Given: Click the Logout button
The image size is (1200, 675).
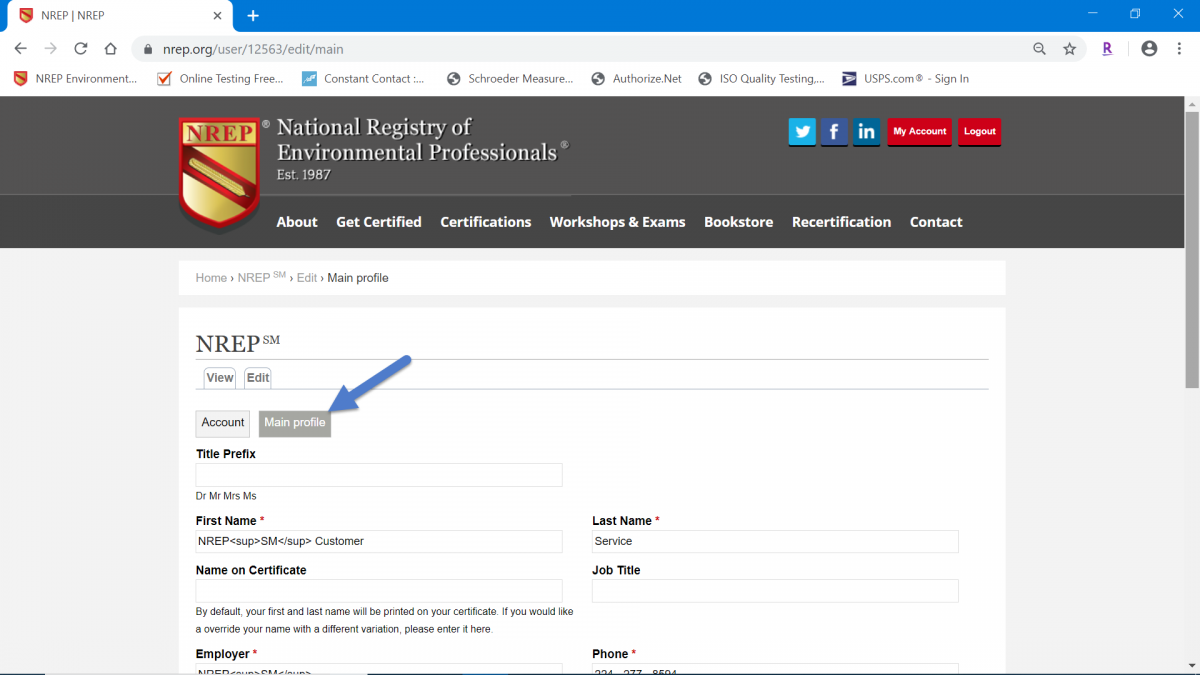Looking at the screenshot, I should [979, 132].
